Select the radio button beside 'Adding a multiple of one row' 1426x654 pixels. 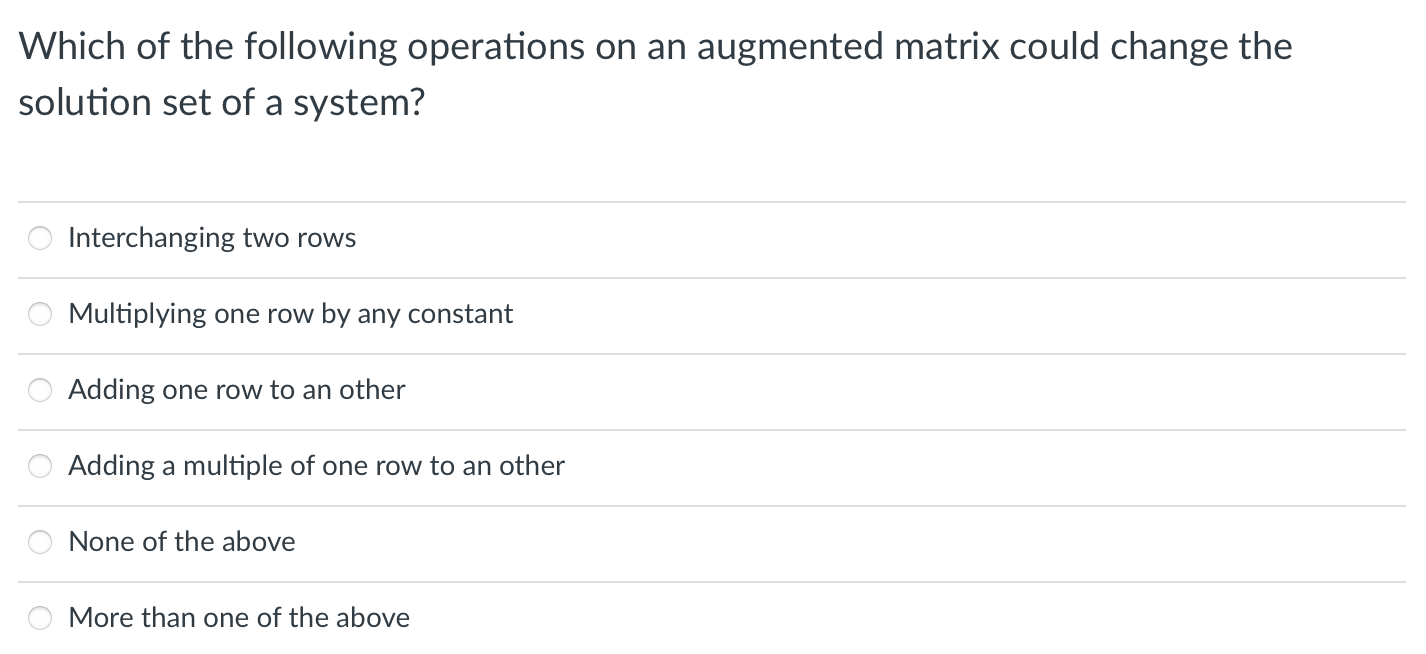pyautogui.click(x=40, y=466)
